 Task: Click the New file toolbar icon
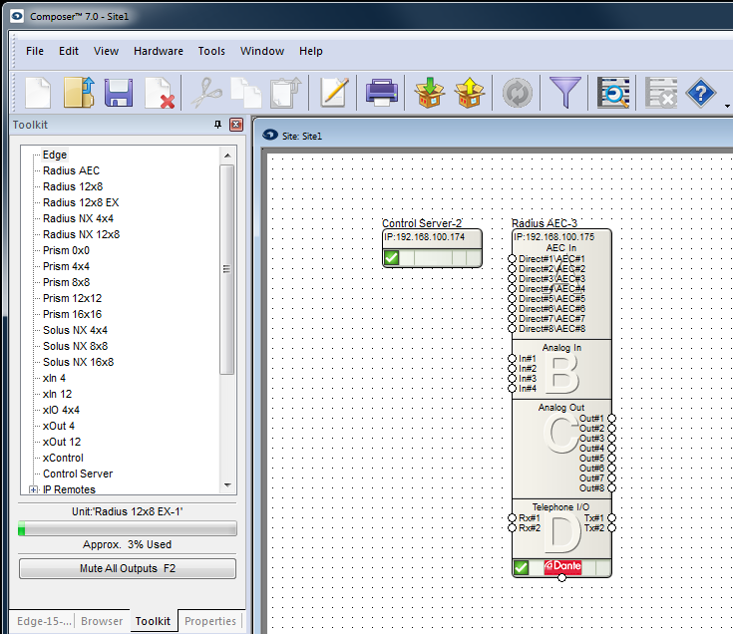click(x=38, y=93)
